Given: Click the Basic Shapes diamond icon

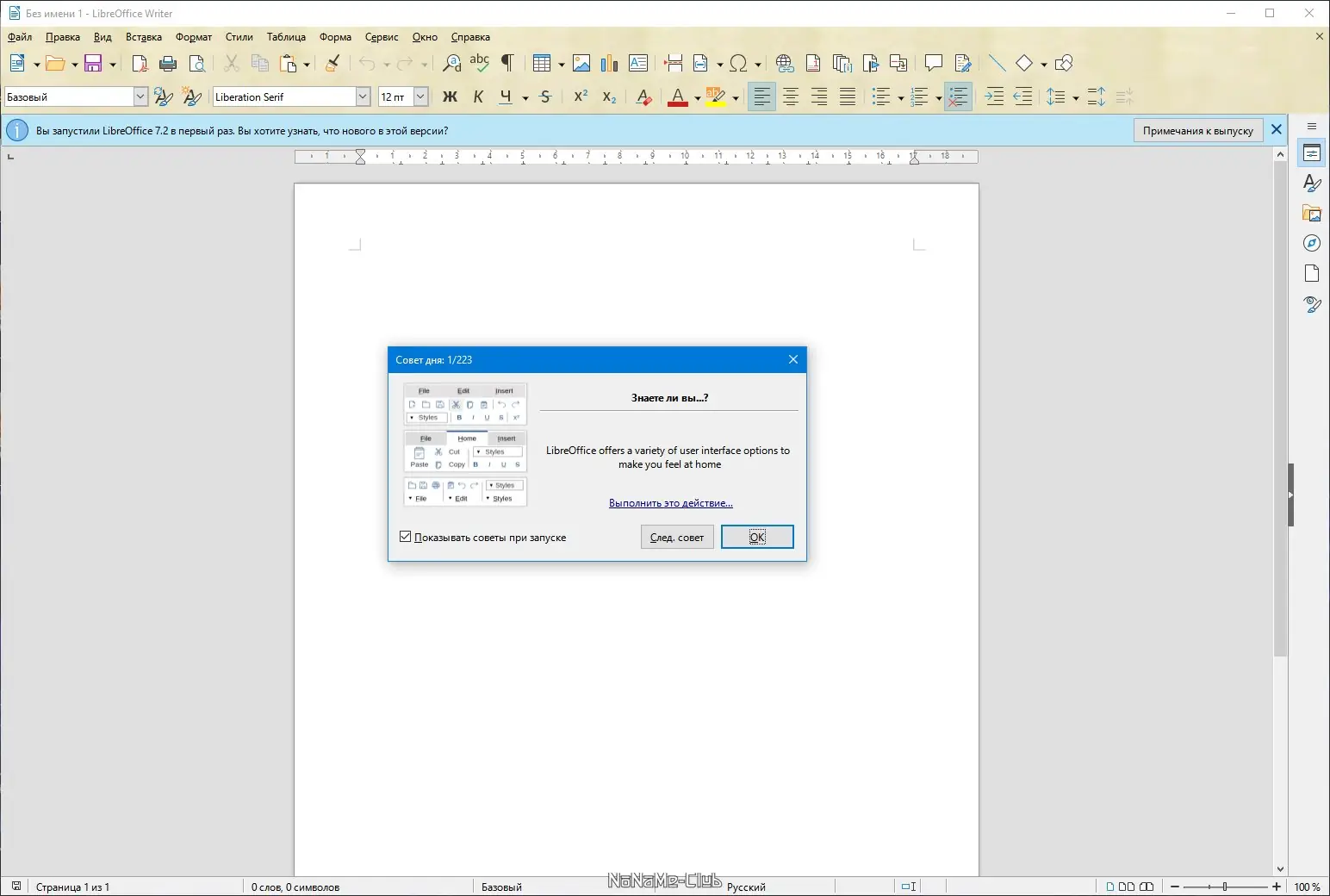Looking at the screenshot, I should click(1024, 63).
